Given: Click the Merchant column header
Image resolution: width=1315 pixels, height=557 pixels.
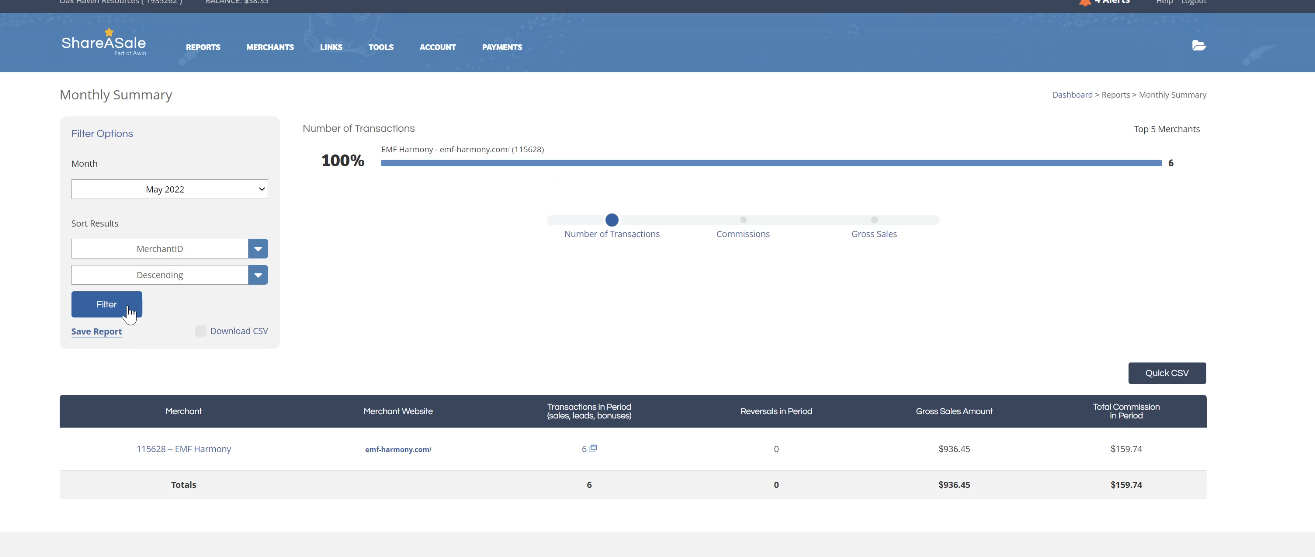Looking at the screenshot, I should coord(184,411).
